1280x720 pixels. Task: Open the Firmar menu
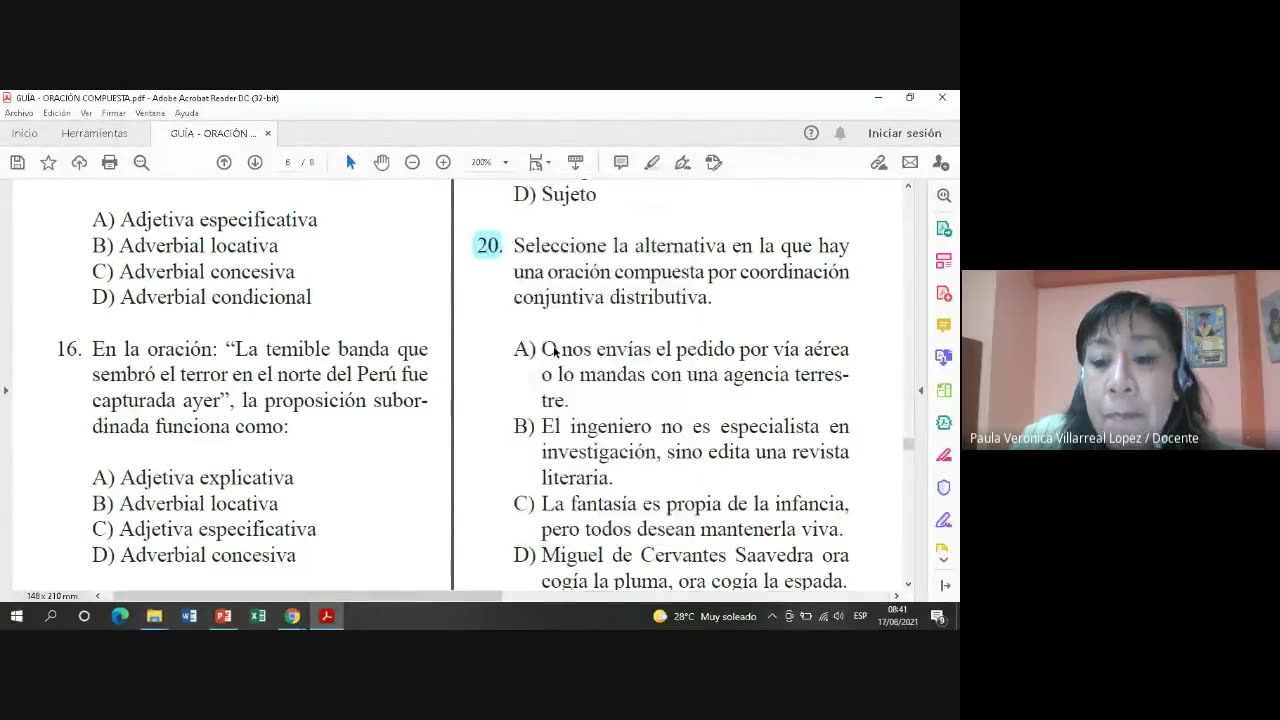(x=114, y=113)
